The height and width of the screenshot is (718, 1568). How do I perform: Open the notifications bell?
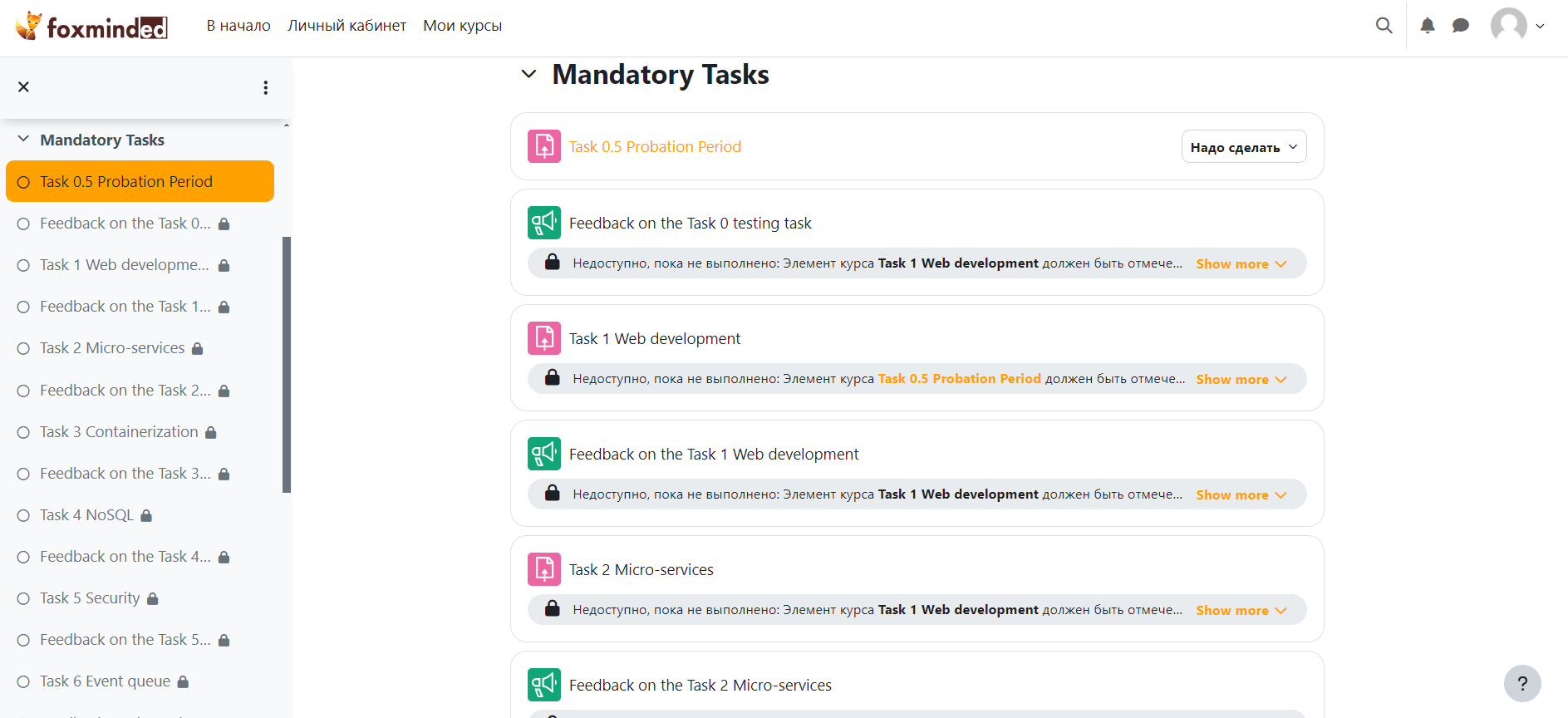(1427, 26)
